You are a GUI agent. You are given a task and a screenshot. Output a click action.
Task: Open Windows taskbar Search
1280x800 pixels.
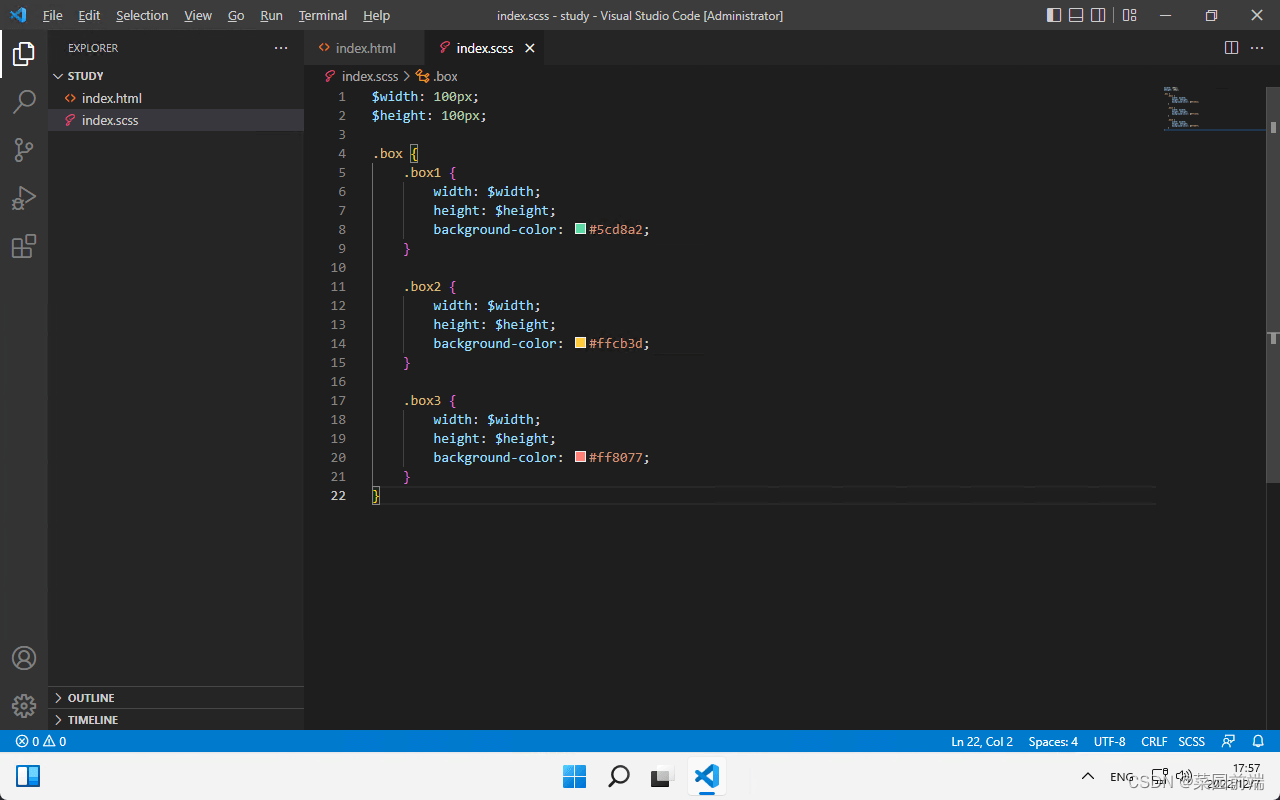(x=619, y=776)
